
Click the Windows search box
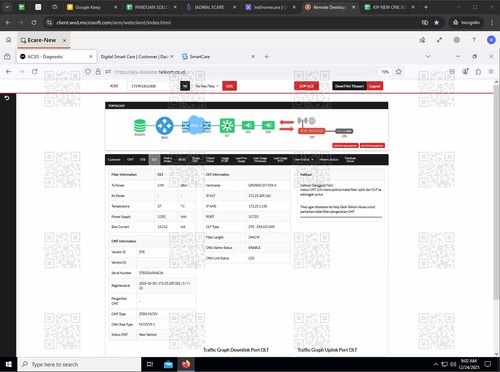(79, 364)
